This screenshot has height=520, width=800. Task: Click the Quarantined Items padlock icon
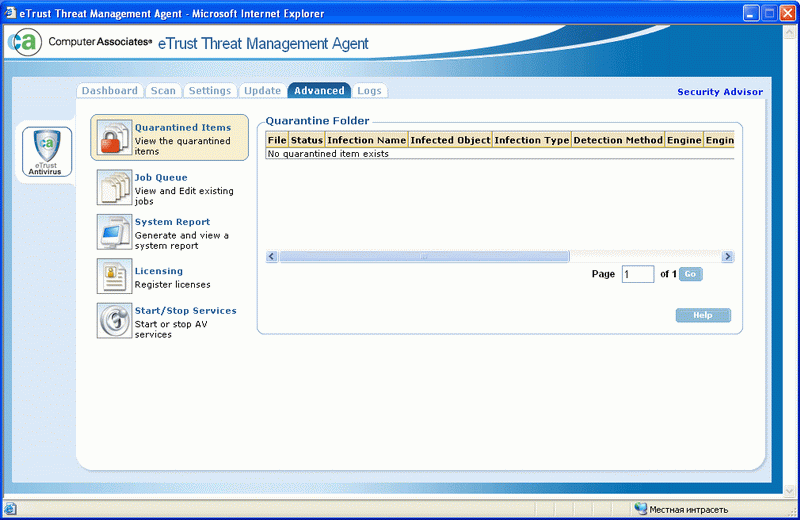click(114, 138)
